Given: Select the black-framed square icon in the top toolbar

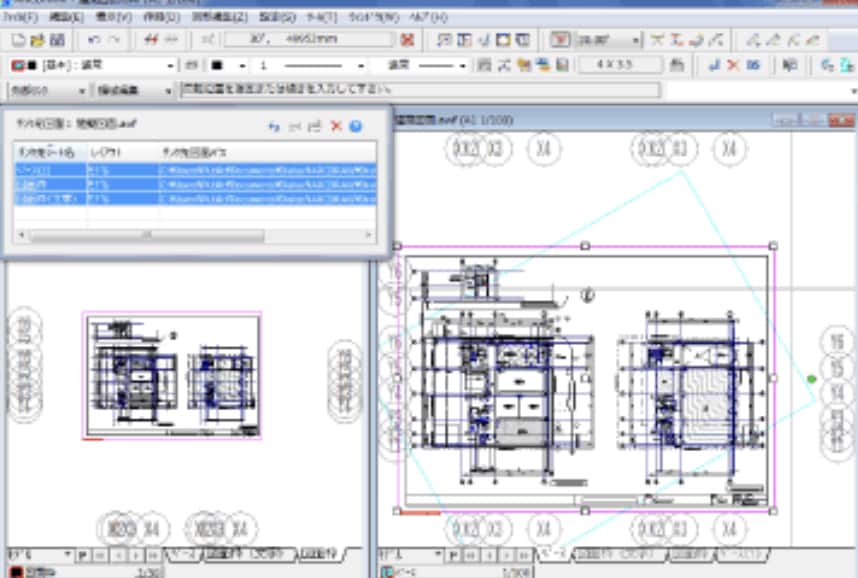Looking at the screenshot, I should 503,40.
